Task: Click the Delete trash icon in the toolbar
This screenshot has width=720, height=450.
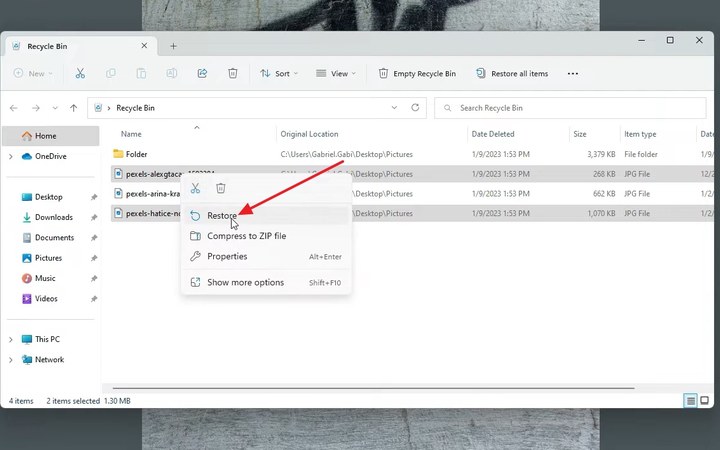Action: pyautogui.click(x=233, y=73)
